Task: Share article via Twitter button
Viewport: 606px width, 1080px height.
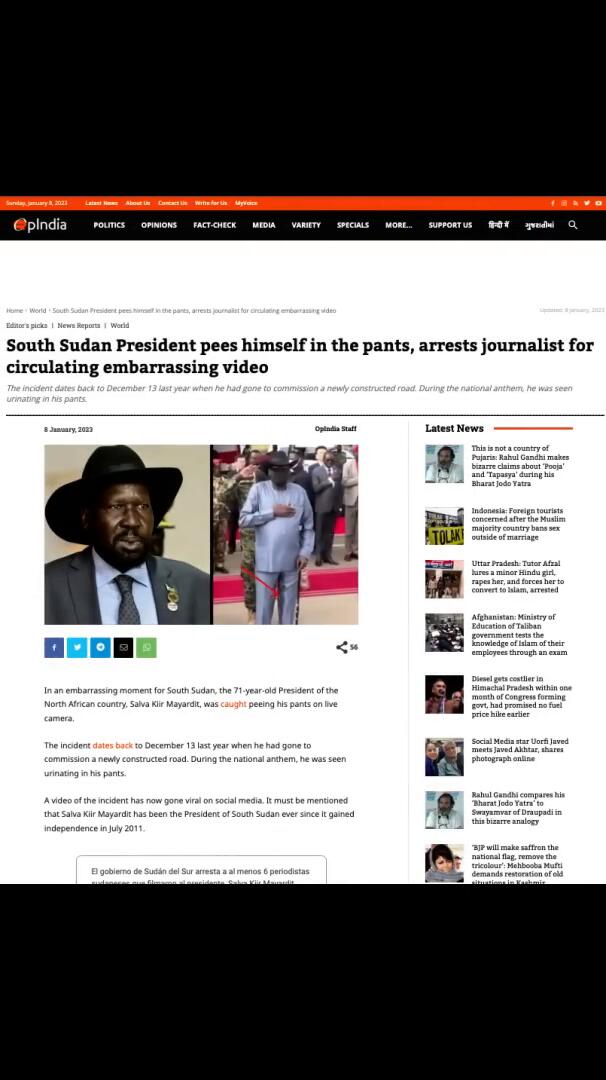Action: [77, 647]
